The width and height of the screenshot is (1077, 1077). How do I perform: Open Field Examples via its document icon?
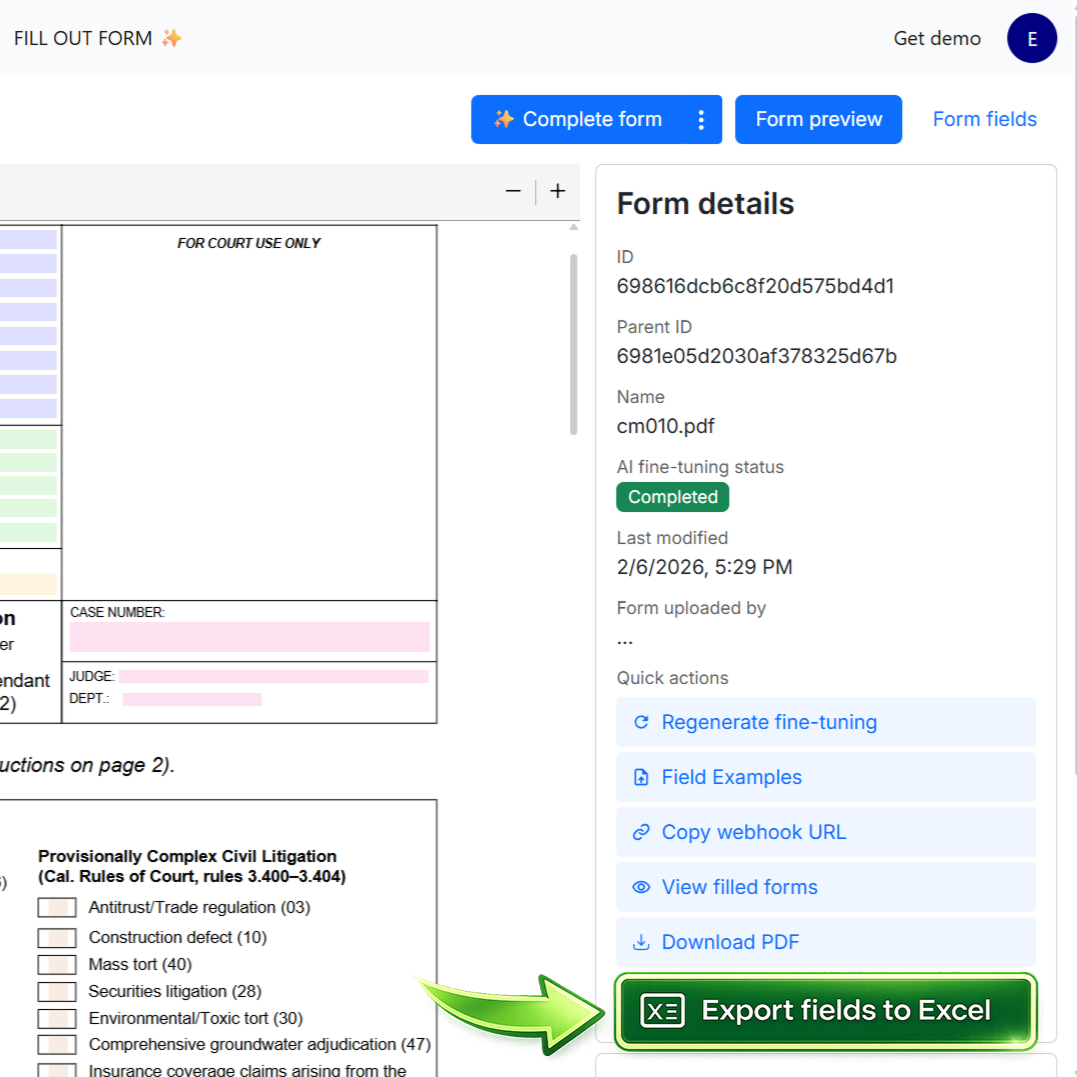tap(641, 777)
